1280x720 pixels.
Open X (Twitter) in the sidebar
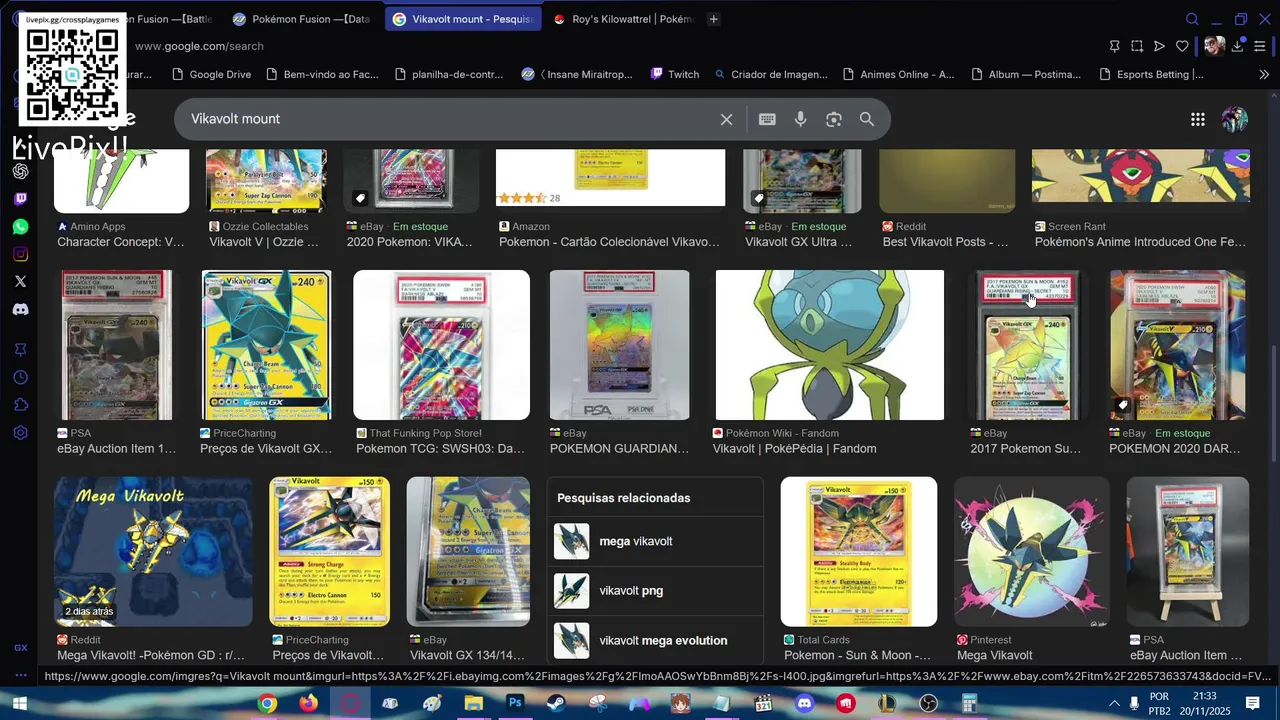[x=20, y=282]
